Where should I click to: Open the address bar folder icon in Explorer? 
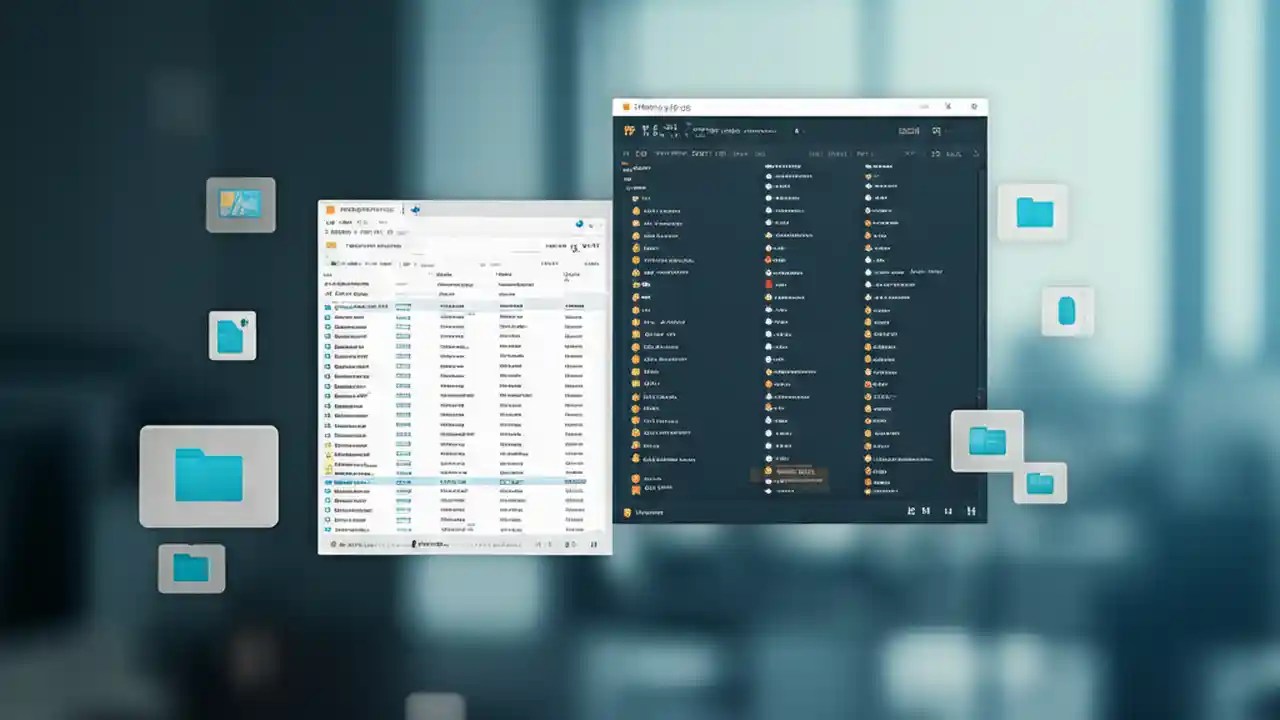click(331, 244)
